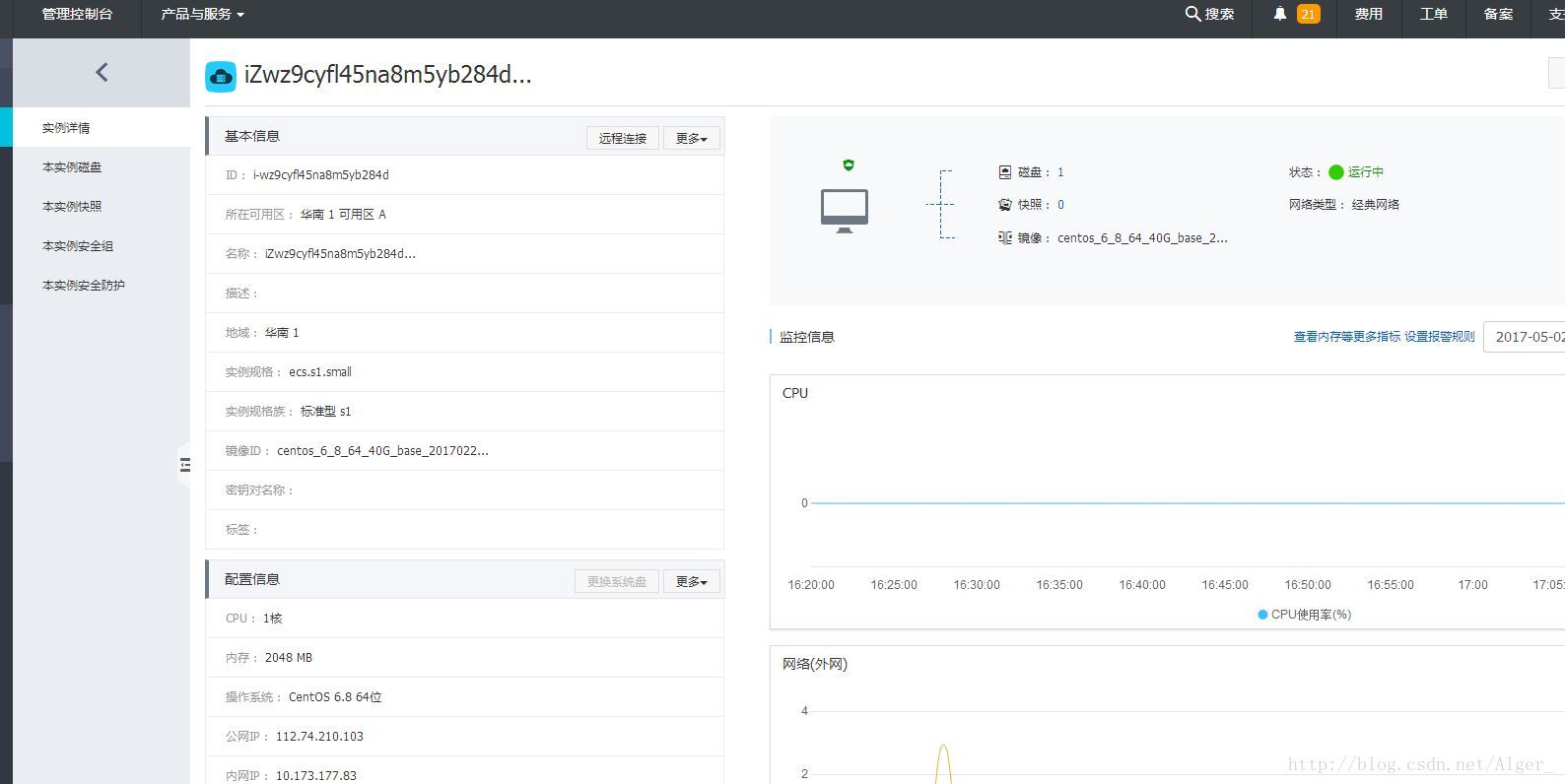The height and width of the screenshot is (784, 1565).
Task: Click 所在可用区 value 华南 1 可用区 A
Action: [343, 215]
